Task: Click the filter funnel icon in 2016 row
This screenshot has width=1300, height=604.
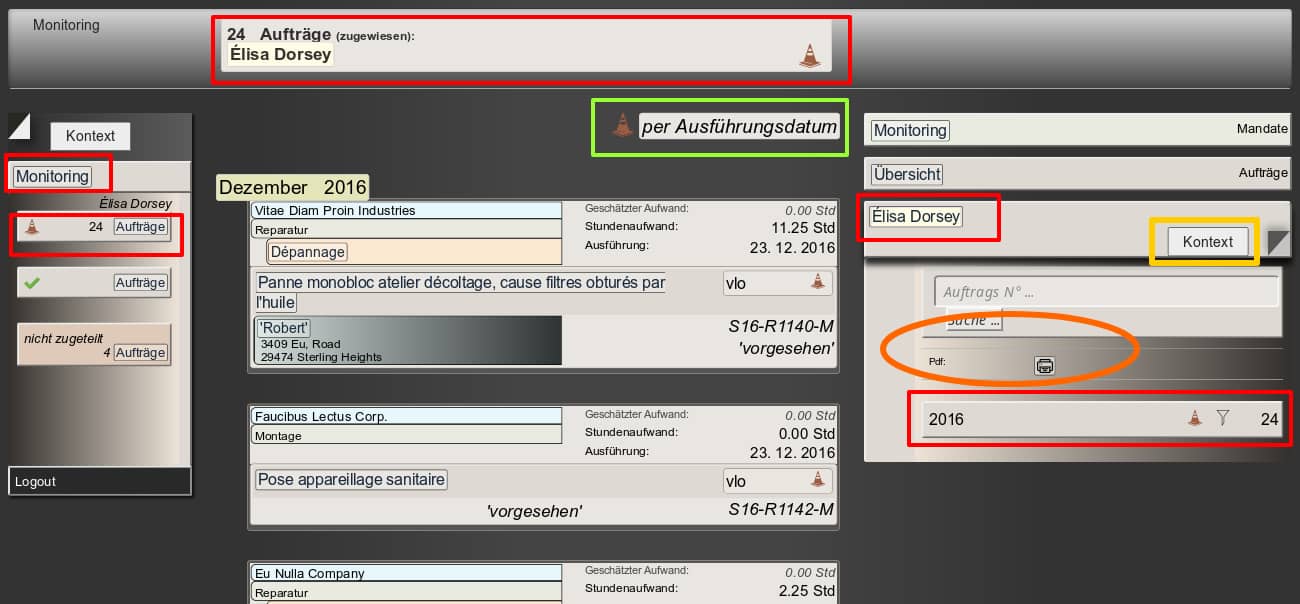Action: [x=1222, y=419]
